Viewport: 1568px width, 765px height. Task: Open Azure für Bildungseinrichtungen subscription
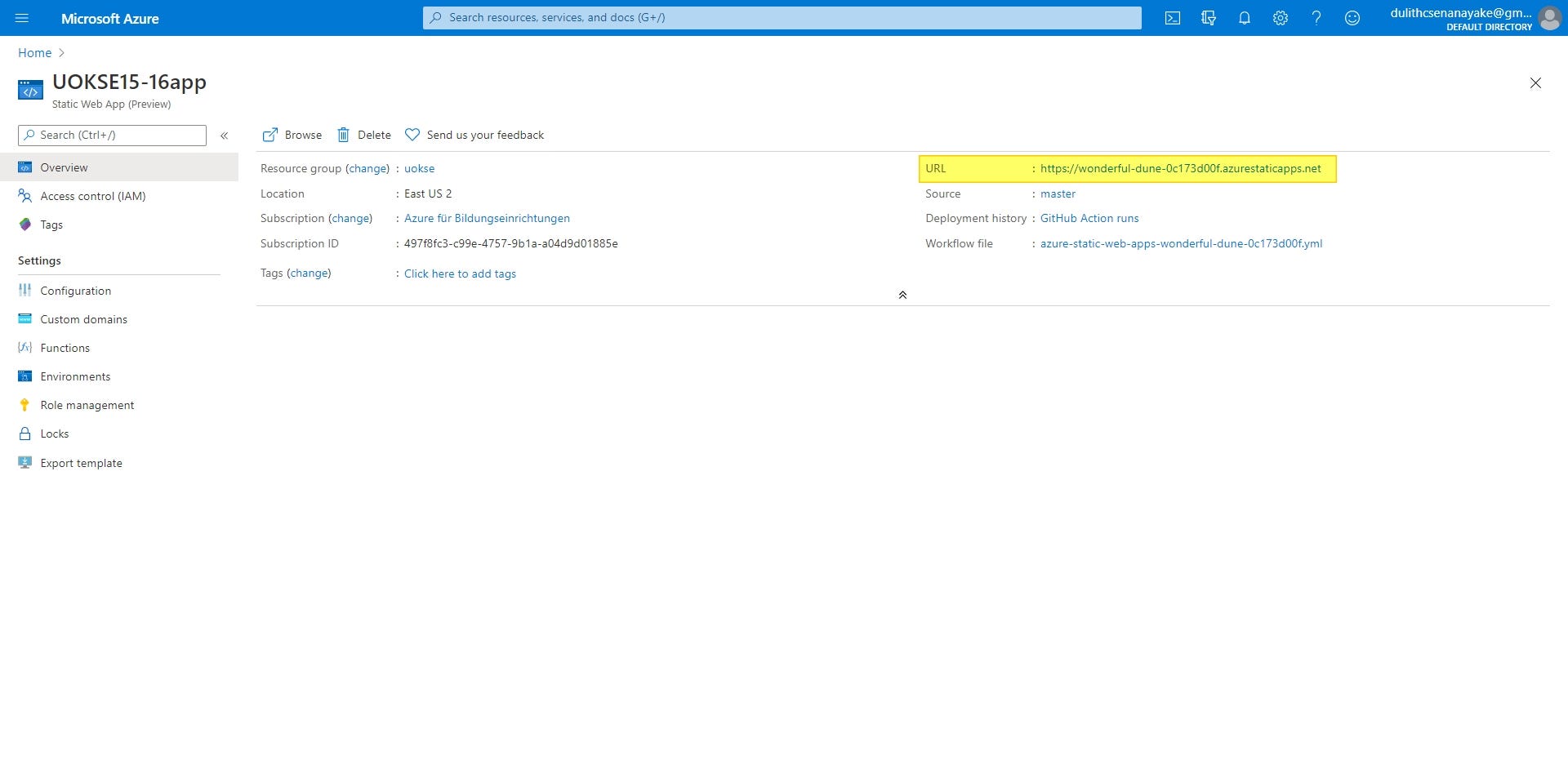487,218
